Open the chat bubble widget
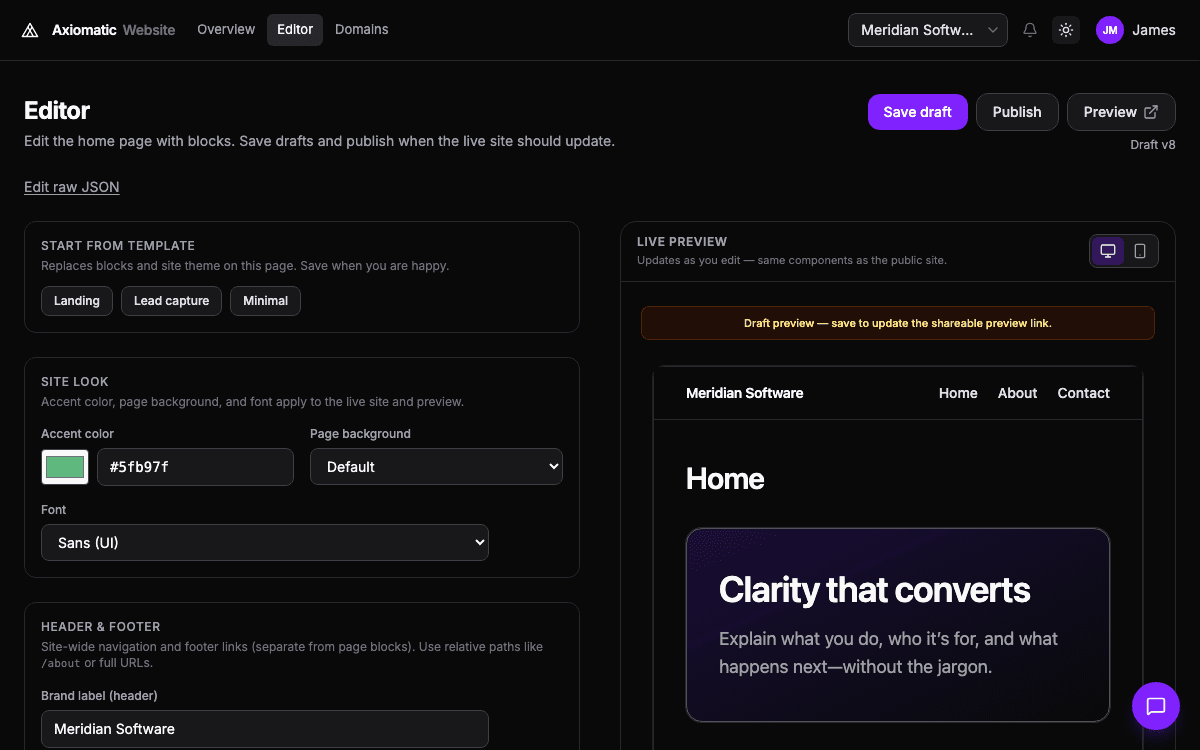1200x750 pixels. point(1156,706)
